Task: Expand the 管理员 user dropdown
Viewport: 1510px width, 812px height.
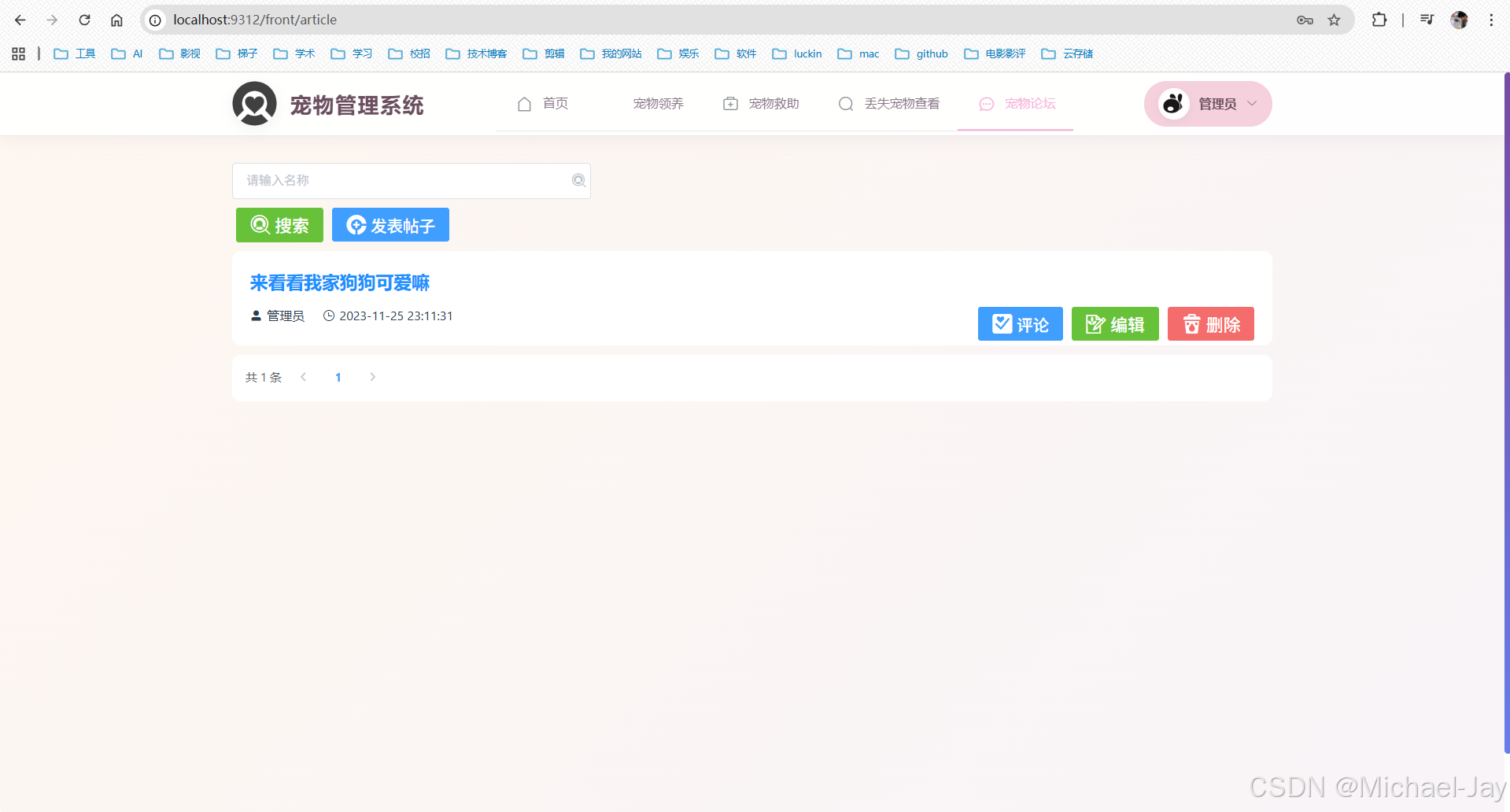Action: [1208, 104]
